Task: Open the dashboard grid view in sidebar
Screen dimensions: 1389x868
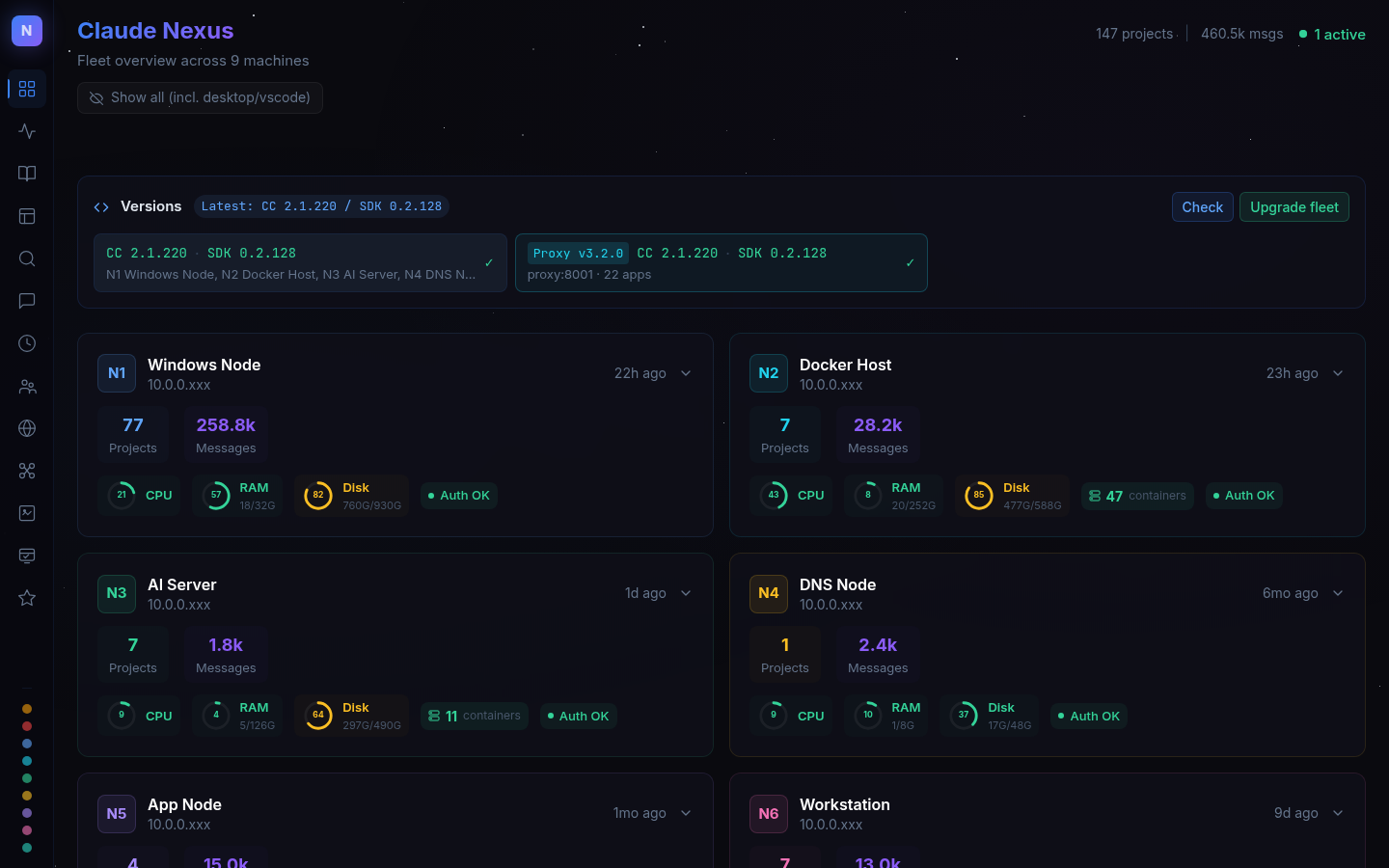Action: tap(27, 89)
